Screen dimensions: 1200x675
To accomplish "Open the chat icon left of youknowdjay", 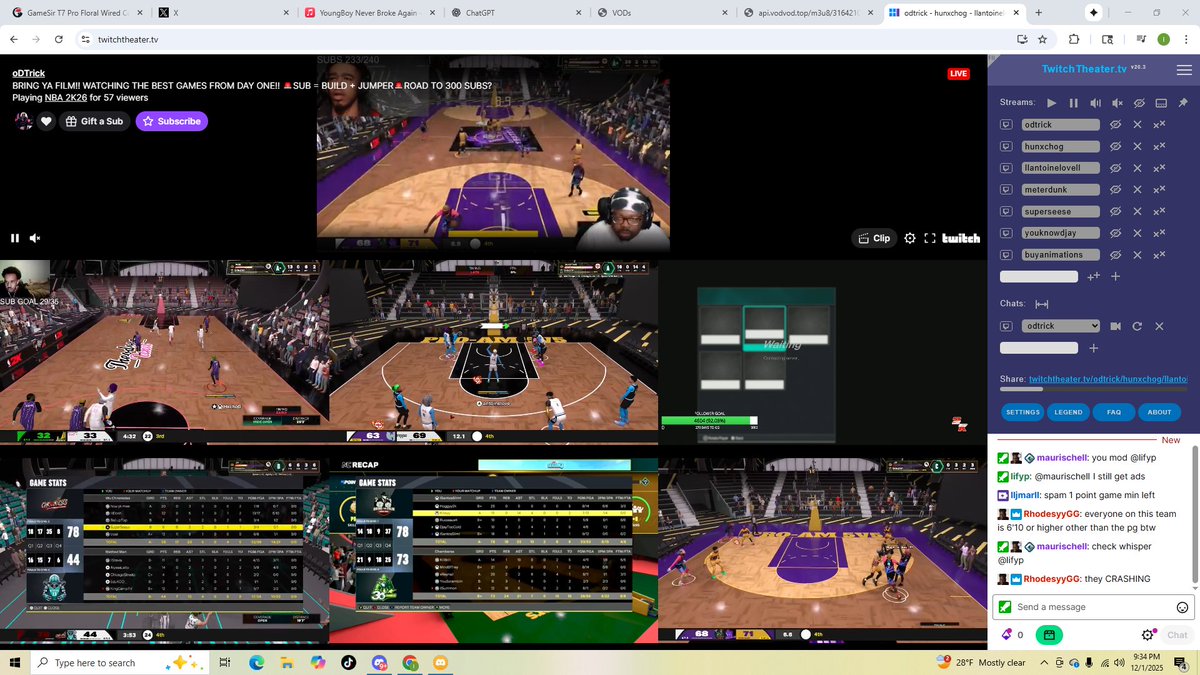I will tap(1007, 233).
